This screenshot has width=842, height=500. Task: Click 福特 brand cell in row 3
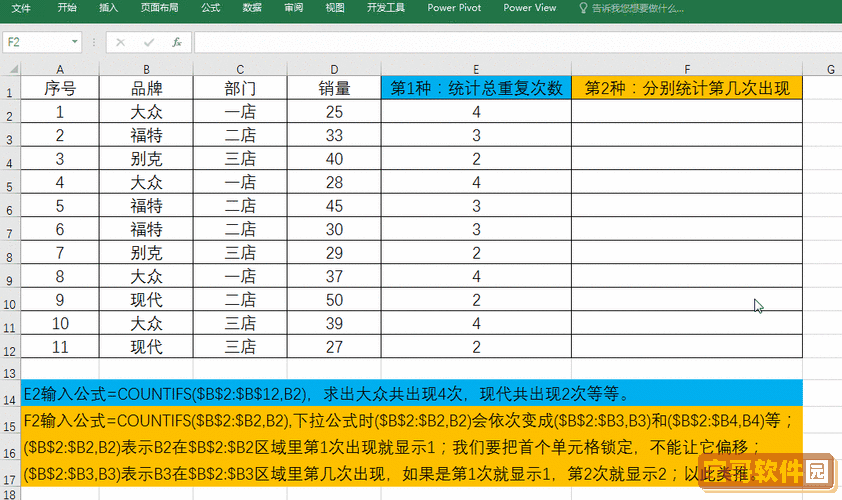pyautogui.click(x=146, y=135)
